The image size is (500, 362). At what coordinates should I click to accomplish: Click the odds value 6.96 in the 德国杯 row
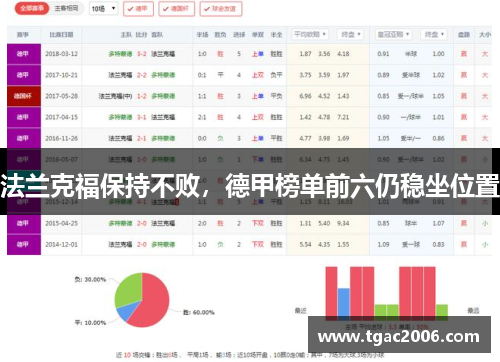pyautogui.click(x=305, y=96)
